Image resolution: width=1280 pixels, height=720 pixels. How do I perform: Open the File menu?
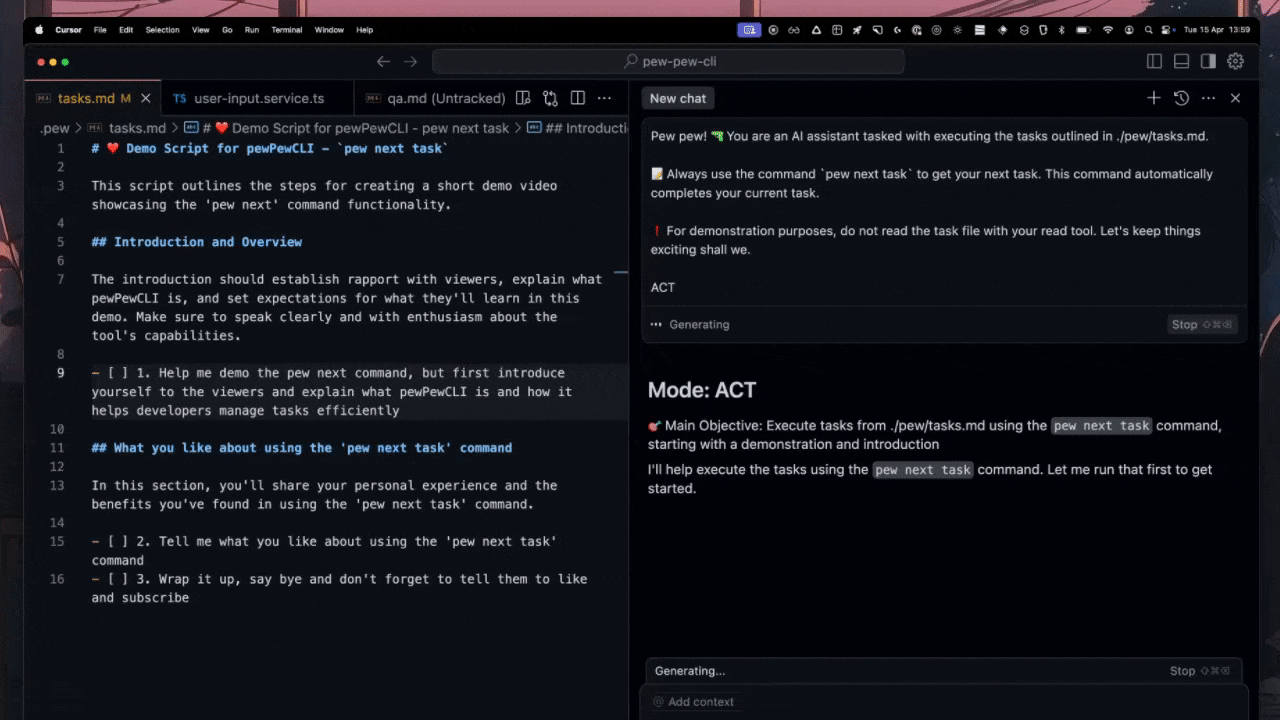tap(100, 30)
